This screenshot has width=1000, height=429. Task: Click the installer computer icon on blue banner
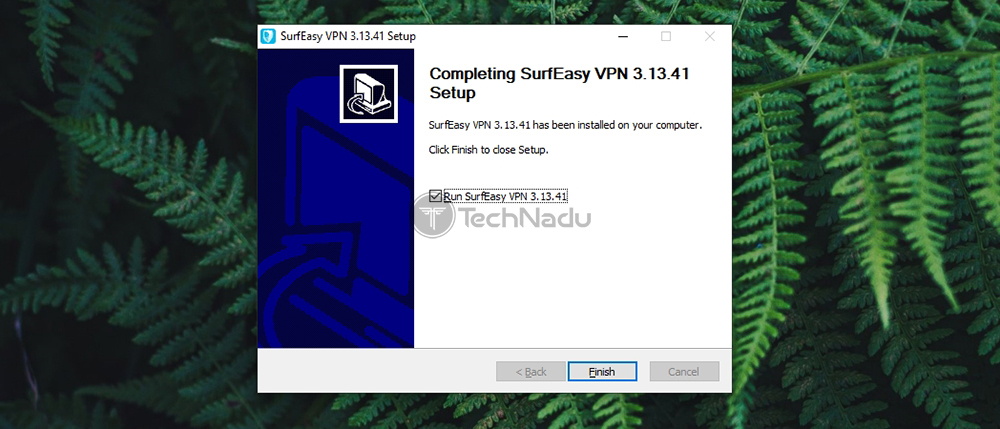(369, 94)
